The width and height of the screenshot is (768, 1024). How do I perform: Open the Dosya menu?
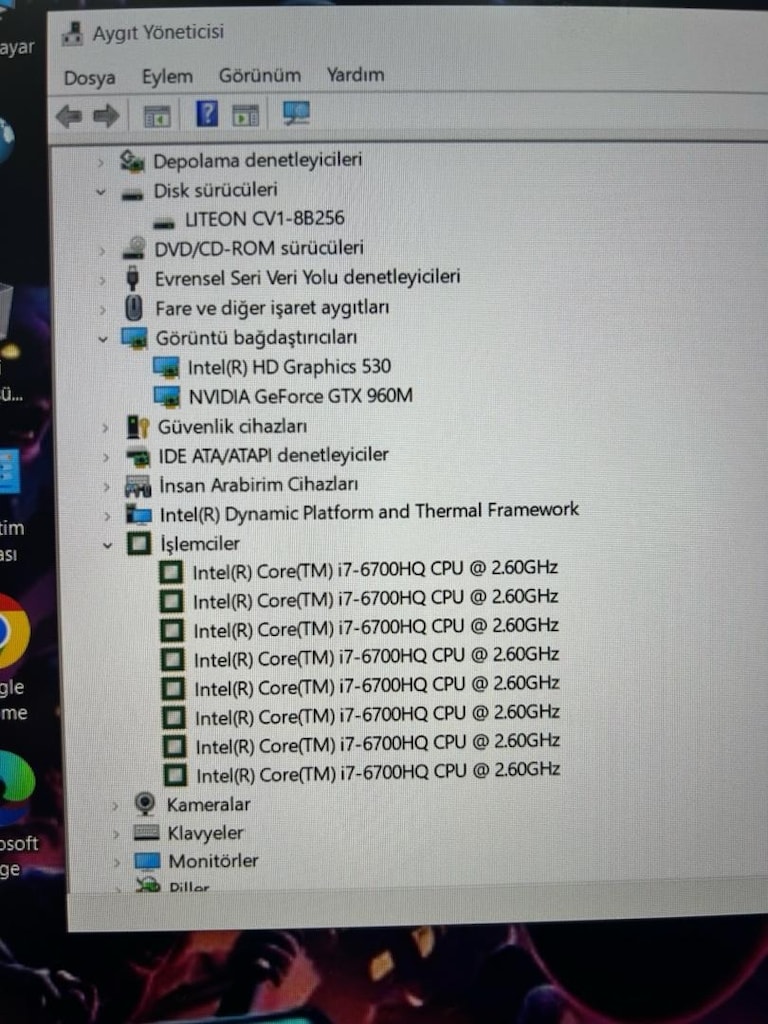coord(89,78)
